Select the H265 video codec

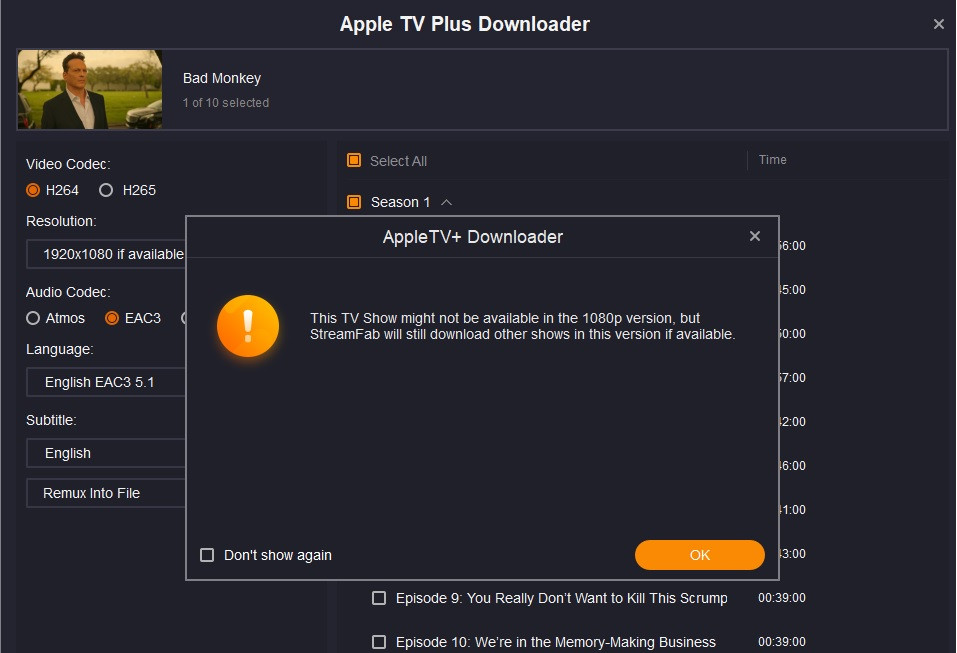[x=106, y=190]
